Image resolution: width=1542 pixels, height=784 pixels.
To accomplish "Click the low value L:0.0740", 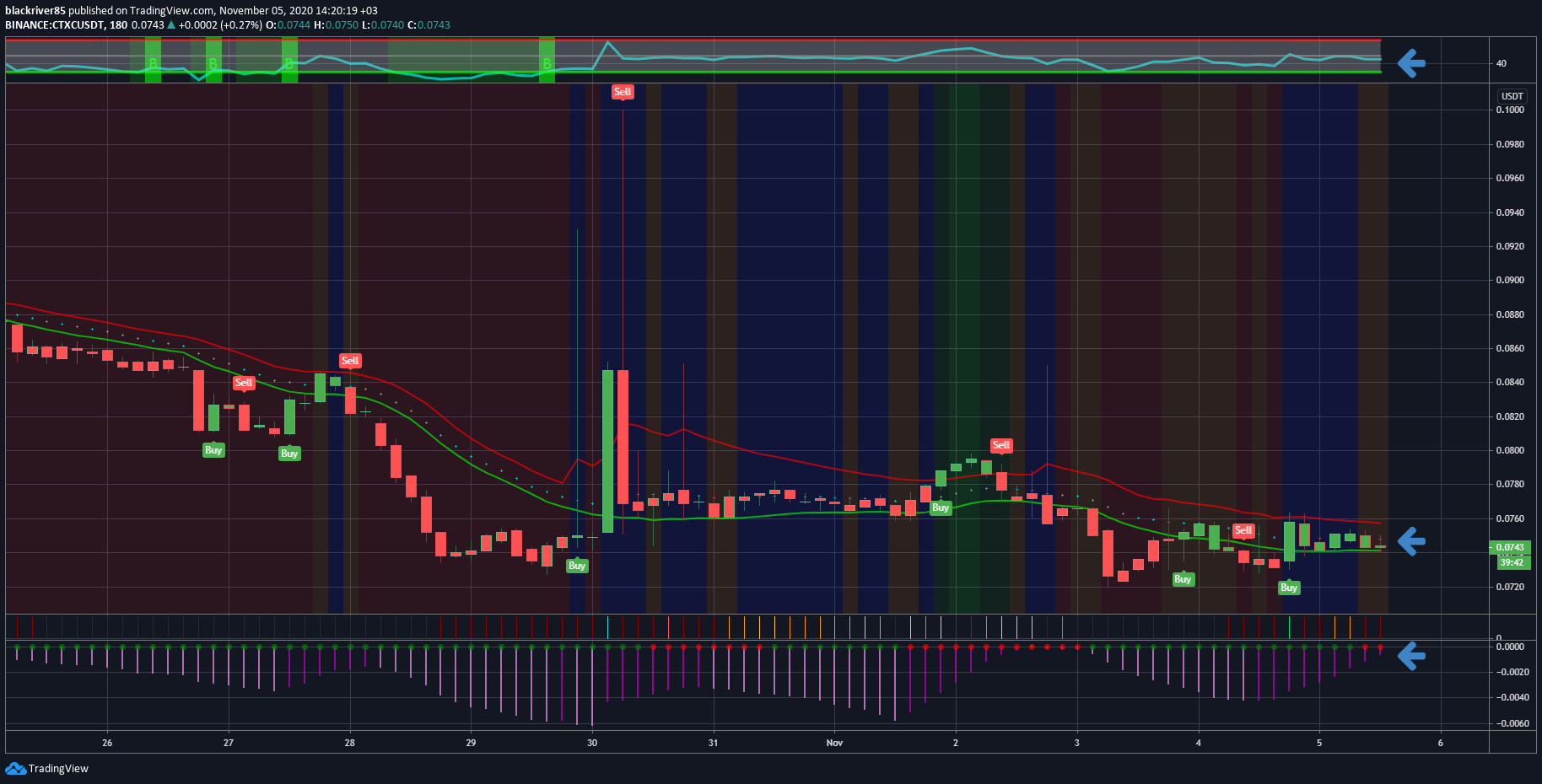I will click(383, 24).
